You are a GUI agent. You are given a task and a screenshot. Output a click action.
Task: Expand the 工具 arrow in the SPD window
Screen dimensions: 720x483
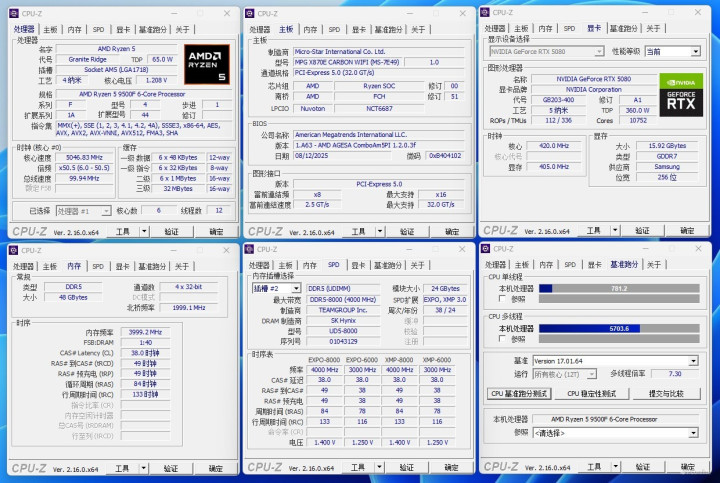pyautogui.click(x=379, y=467)
